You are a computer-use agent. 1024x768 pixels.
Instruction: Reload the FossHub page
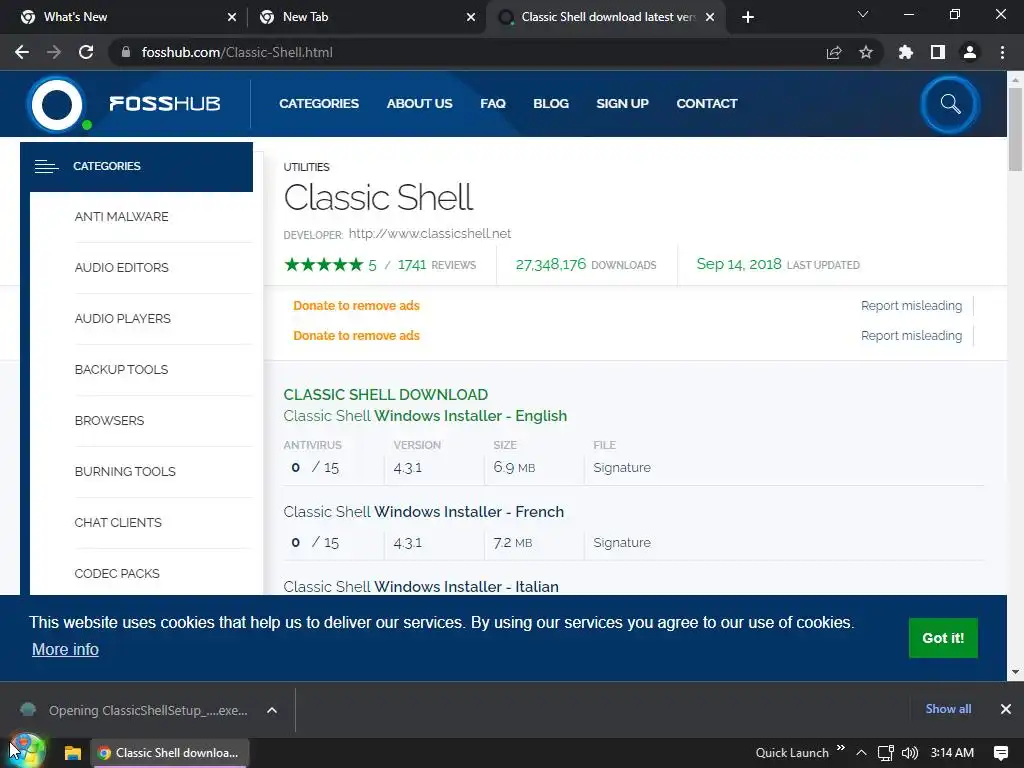click(86, 52)
